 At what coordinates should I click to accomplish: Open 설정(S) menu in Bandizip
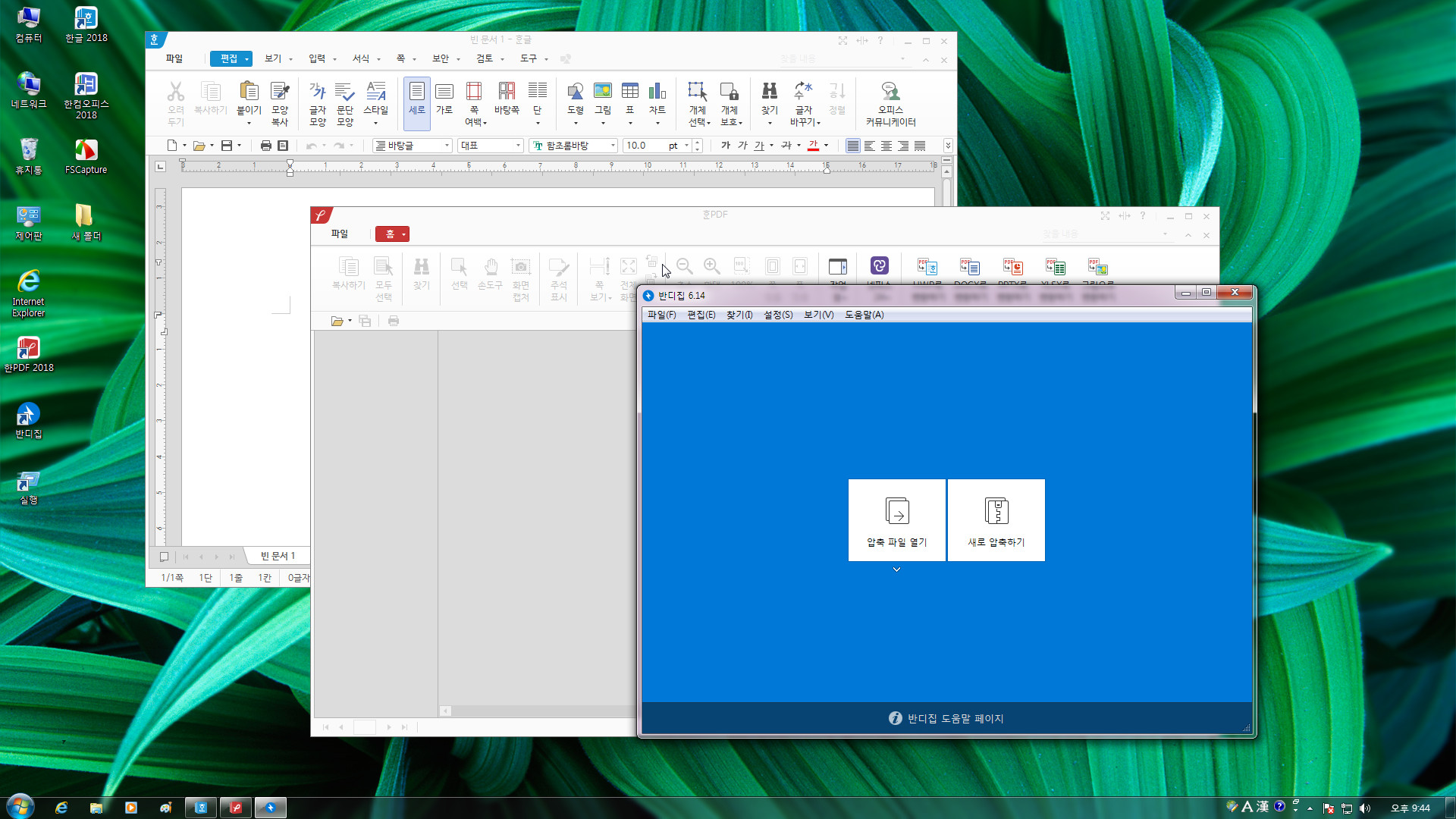click(778, 315)
